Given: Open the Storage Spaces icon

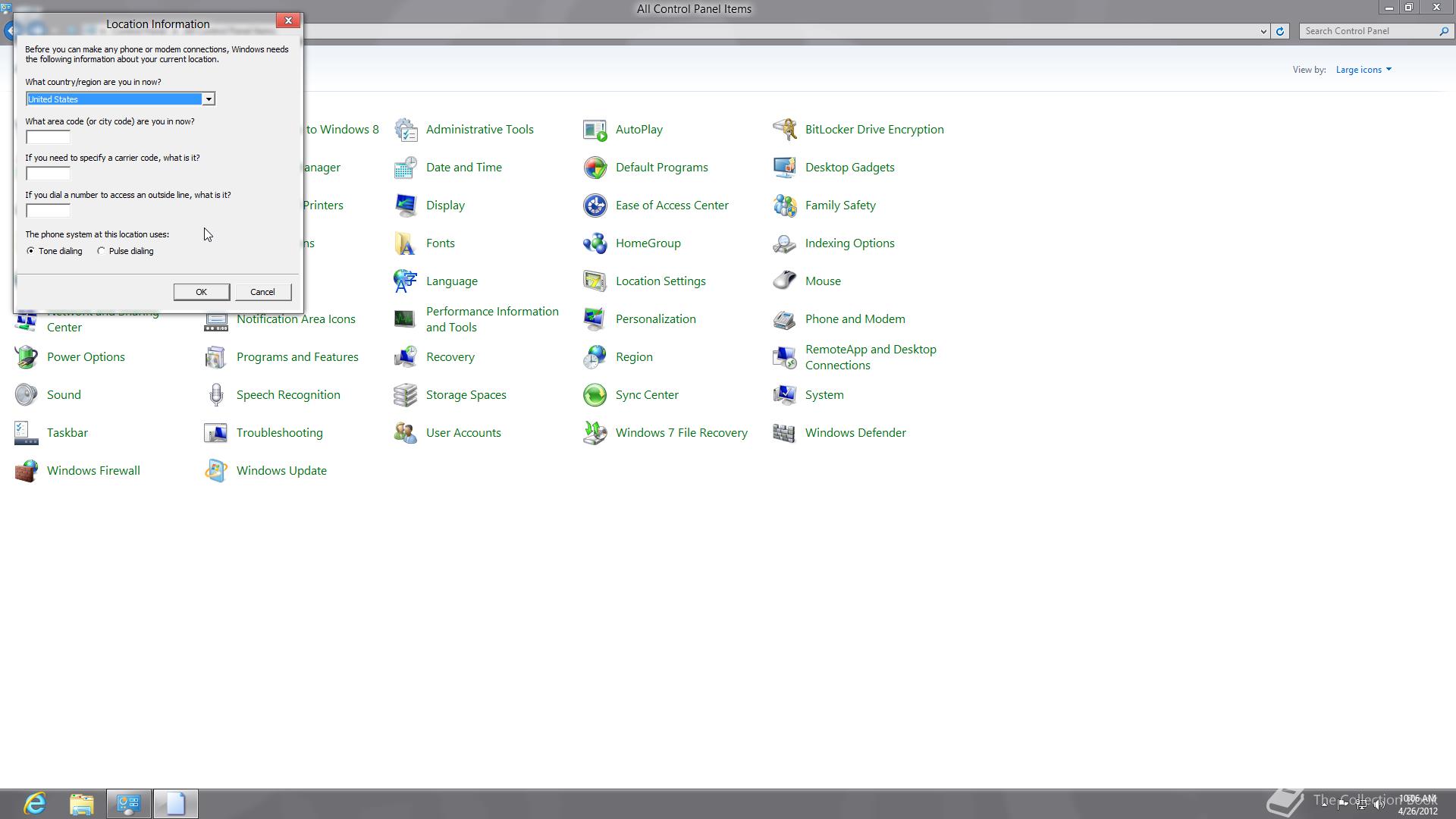Looking at the screenshot, I should click(406, 395).
